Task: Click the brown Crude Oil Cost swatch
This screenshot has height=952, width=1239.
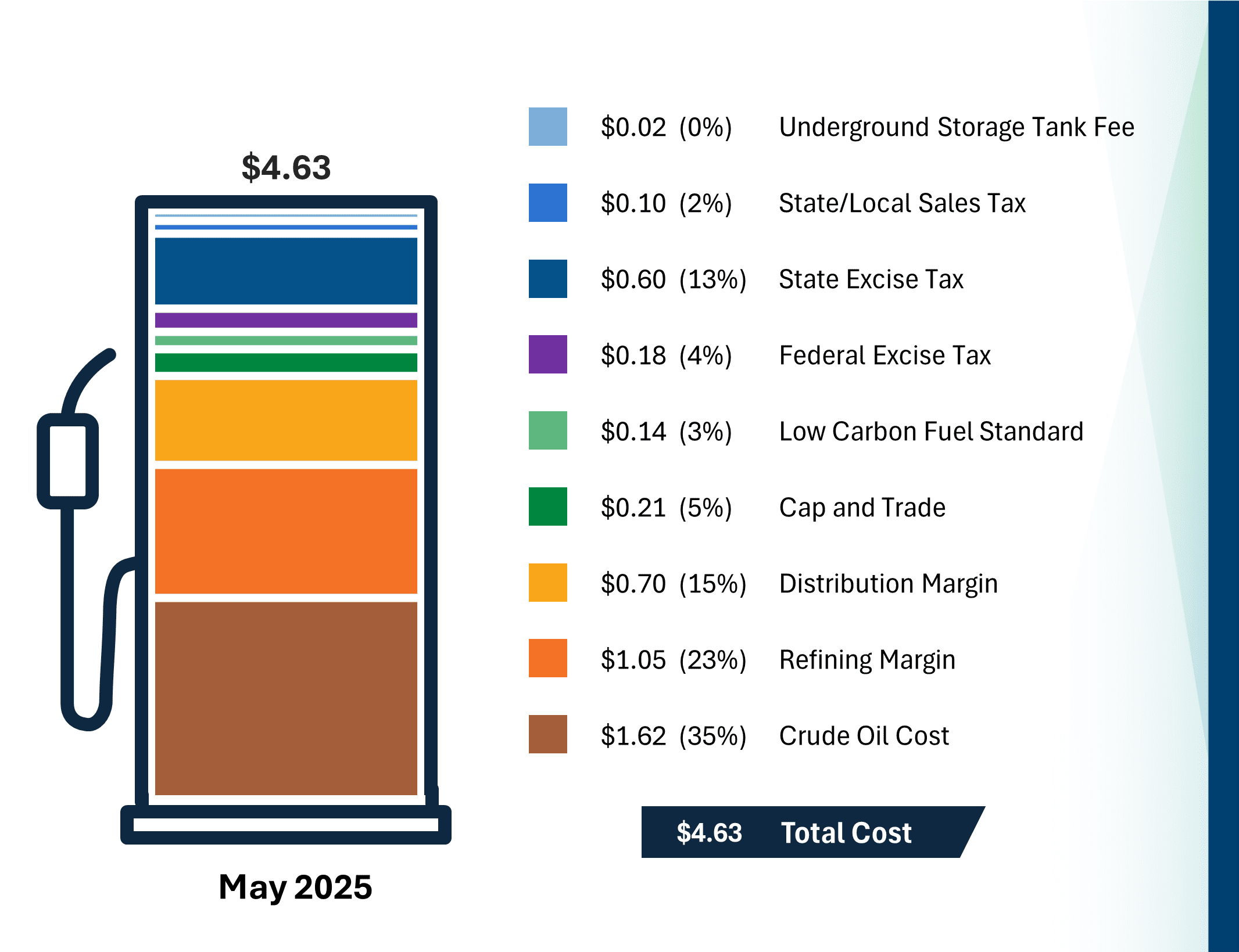Action: [x=547, y=734]
